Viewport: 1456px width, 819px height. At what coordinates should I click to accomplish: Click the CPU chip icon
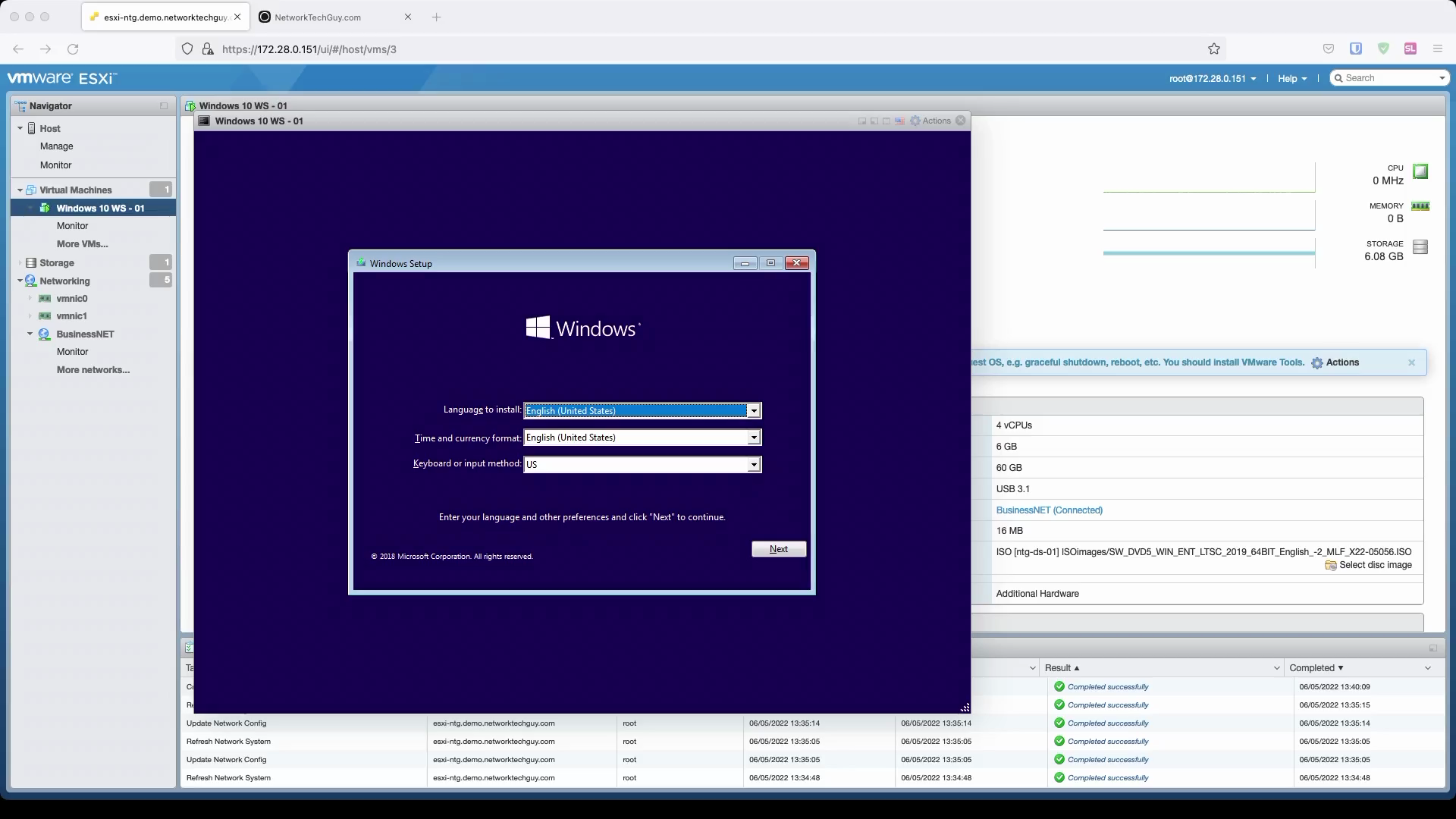[1421, 172]
